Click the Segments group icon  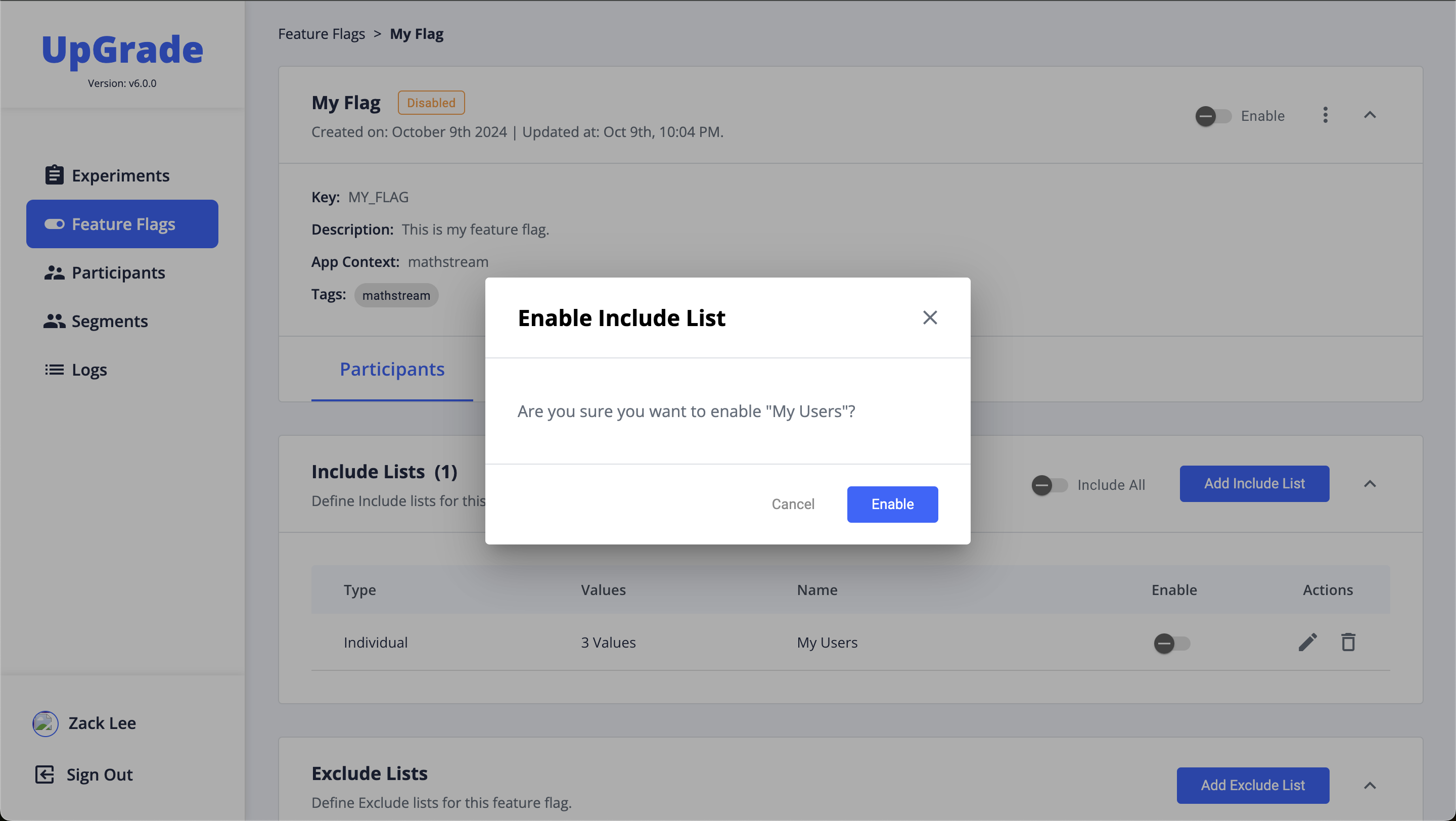pos(54,321)
